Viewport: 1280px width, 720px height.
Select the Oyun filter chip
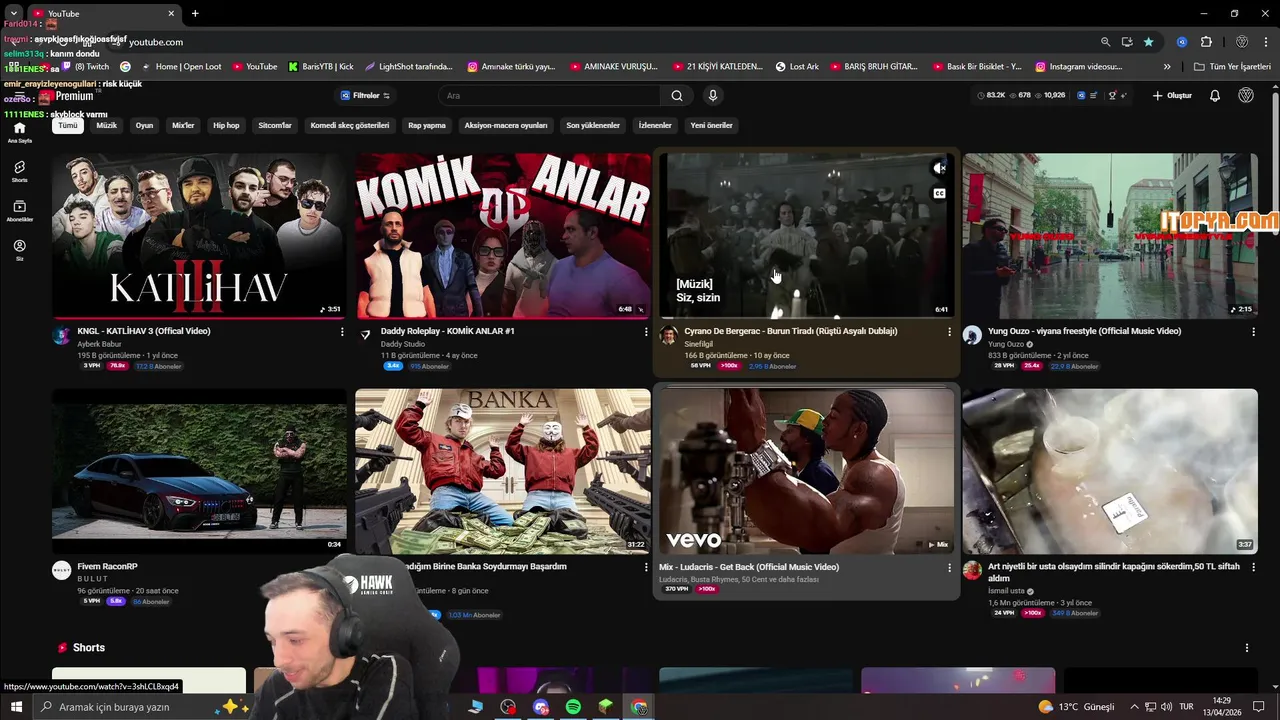[x=145, y=126]
